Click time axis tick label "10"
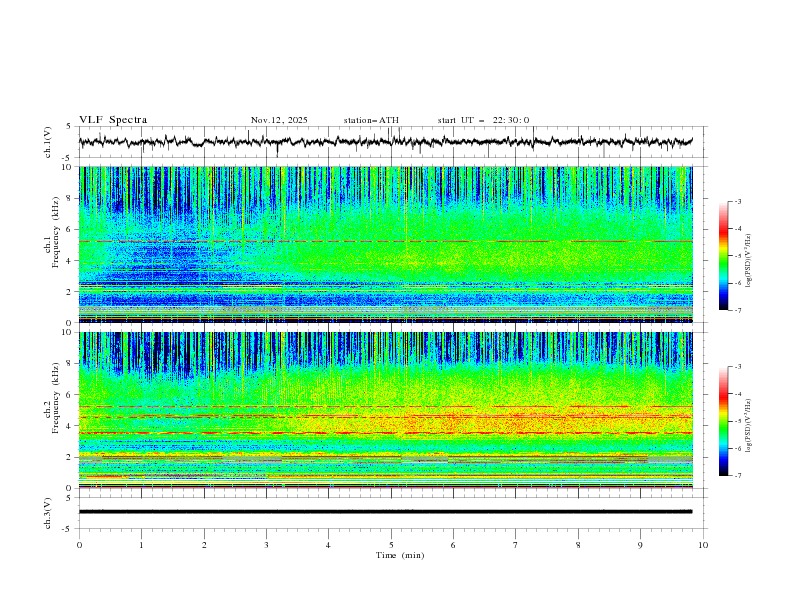This screenshot has height=612, width=792. coord(703,545)
